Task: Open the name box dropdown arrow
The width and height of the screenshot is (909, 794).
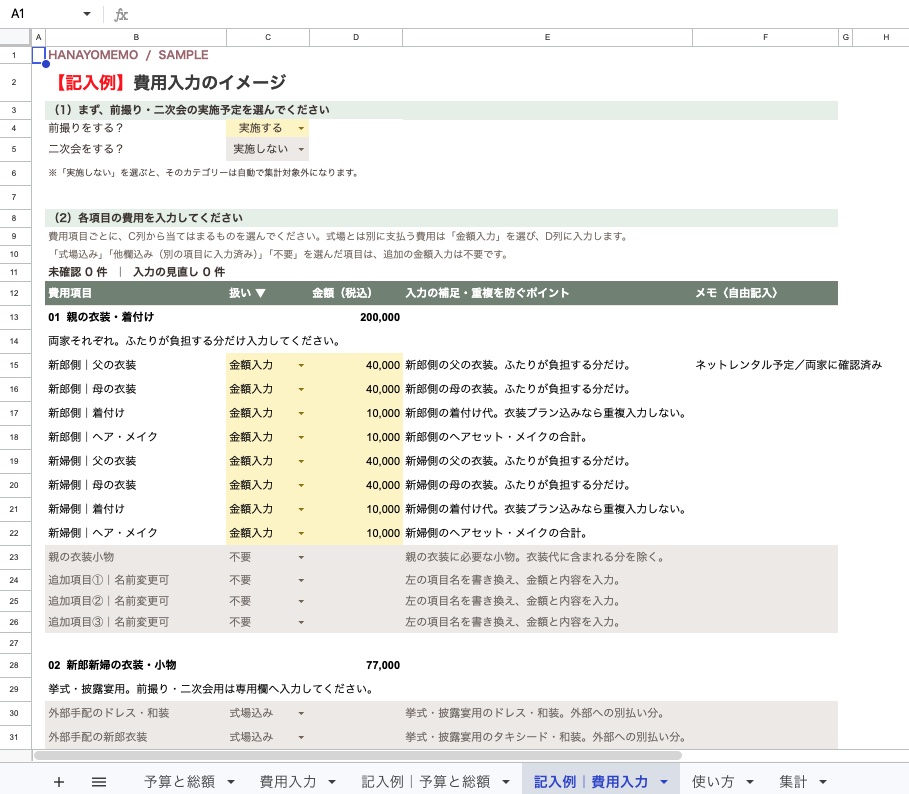Action: click(x=87, y=14)
